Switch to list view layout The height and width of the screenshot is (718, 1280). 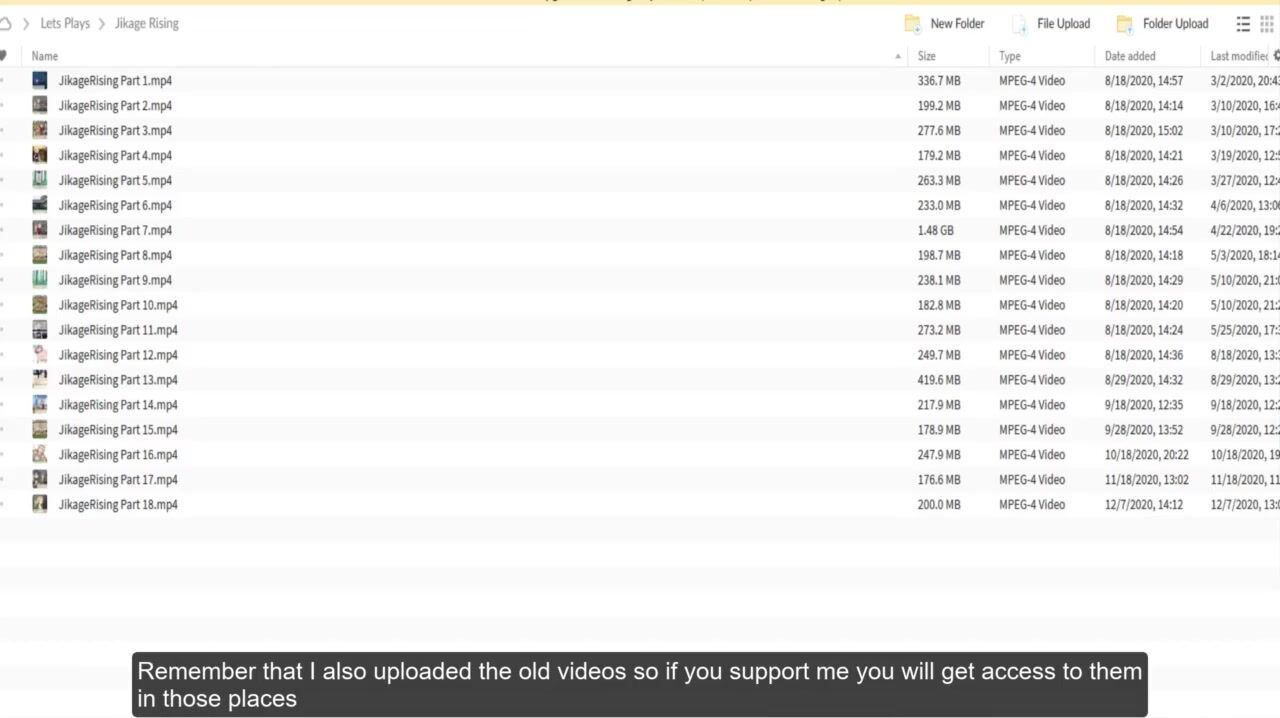click(1243, 24)
